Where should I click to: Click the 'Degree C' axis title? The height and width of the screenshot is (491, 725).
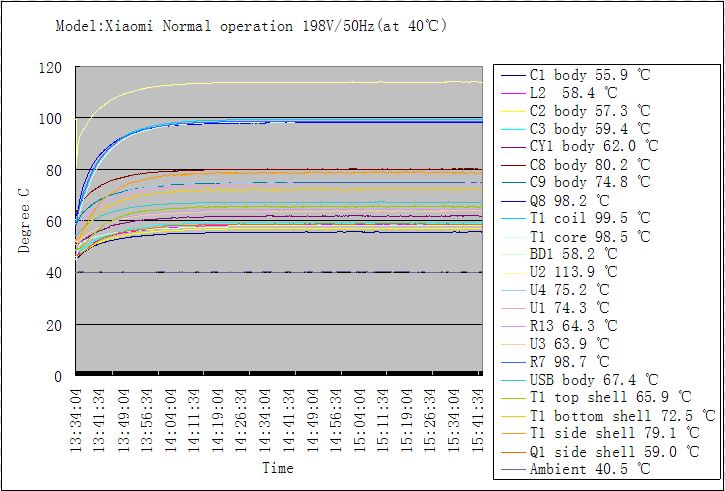tap(24, 221)
